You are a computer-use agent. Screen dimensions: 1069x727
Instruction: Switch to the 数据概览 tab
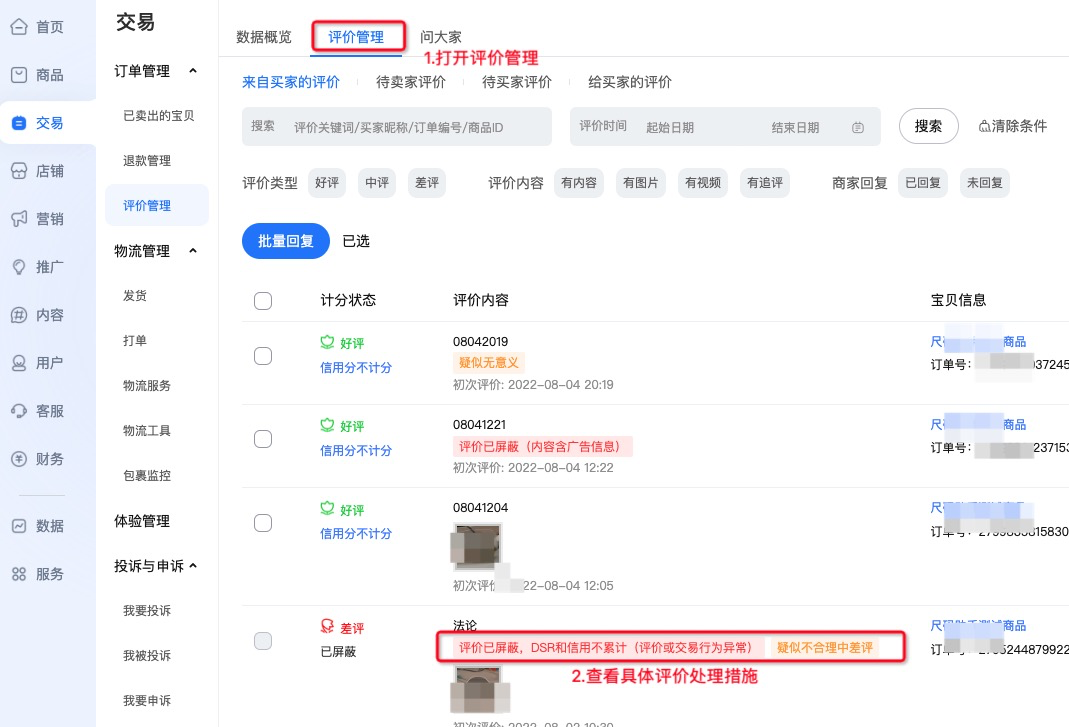264,37
